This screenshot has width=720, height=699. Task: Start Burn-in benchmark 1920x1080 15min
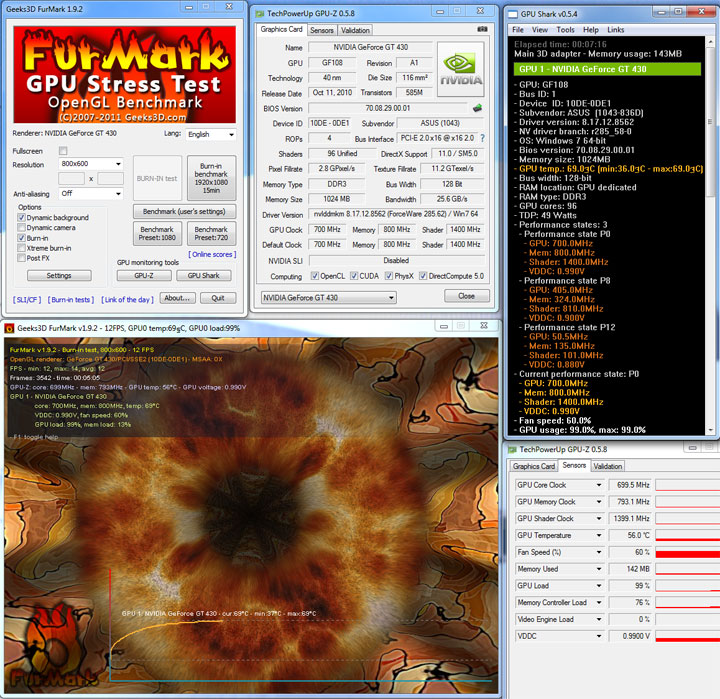point(211,178)
